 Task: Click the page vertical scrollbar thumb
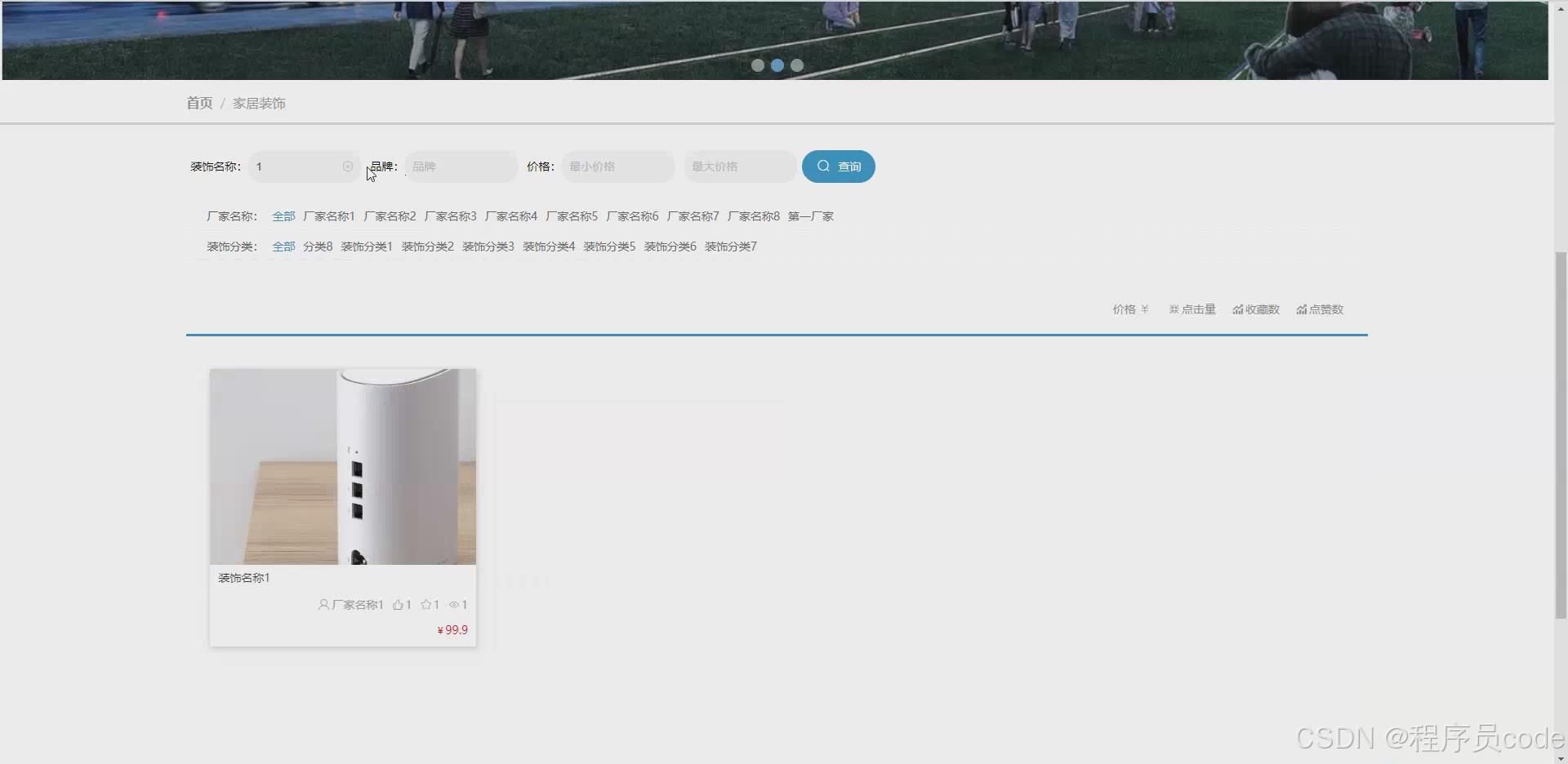1561,436
